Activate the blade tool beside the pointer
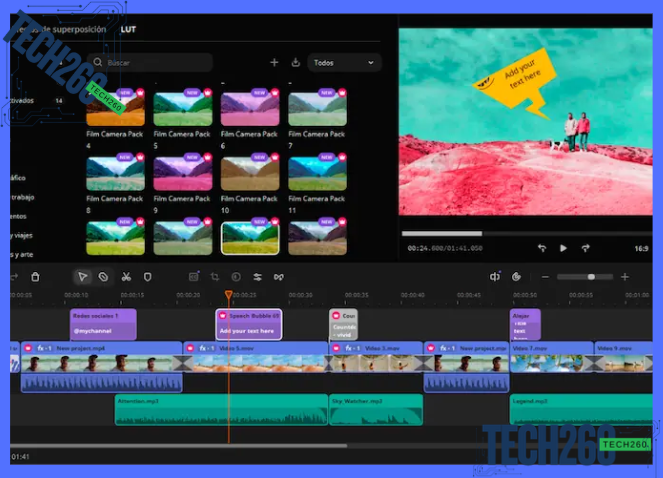Image resolution: width=663 pixels, height=478 pixels. coord(103,277)
